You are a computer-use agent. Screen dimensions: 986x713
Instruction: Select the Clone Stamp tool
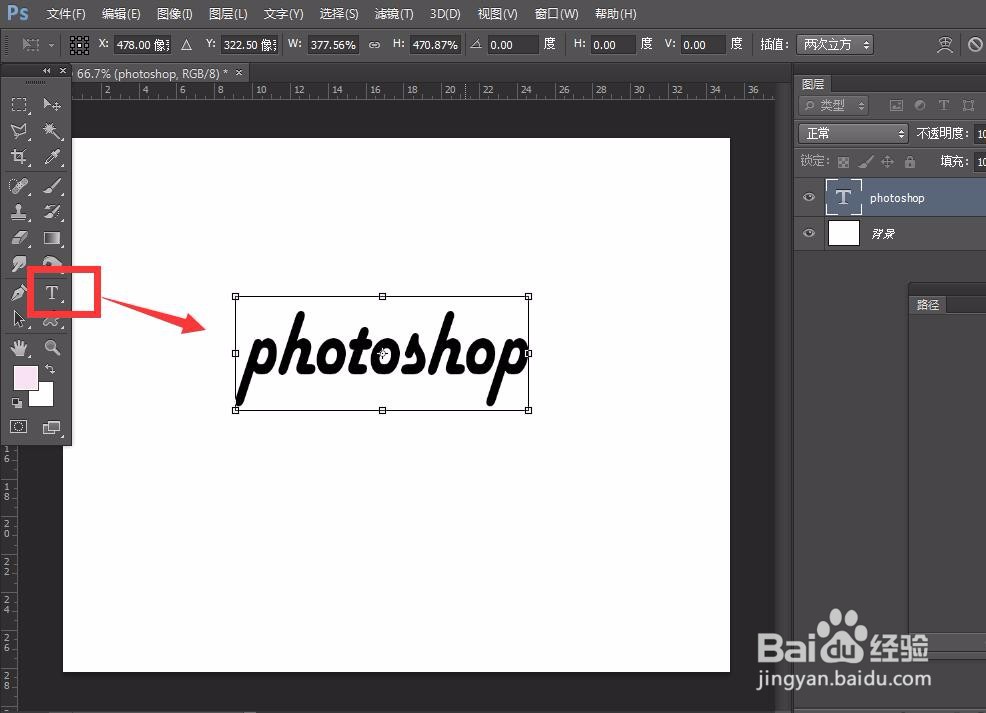coord(19,212)
